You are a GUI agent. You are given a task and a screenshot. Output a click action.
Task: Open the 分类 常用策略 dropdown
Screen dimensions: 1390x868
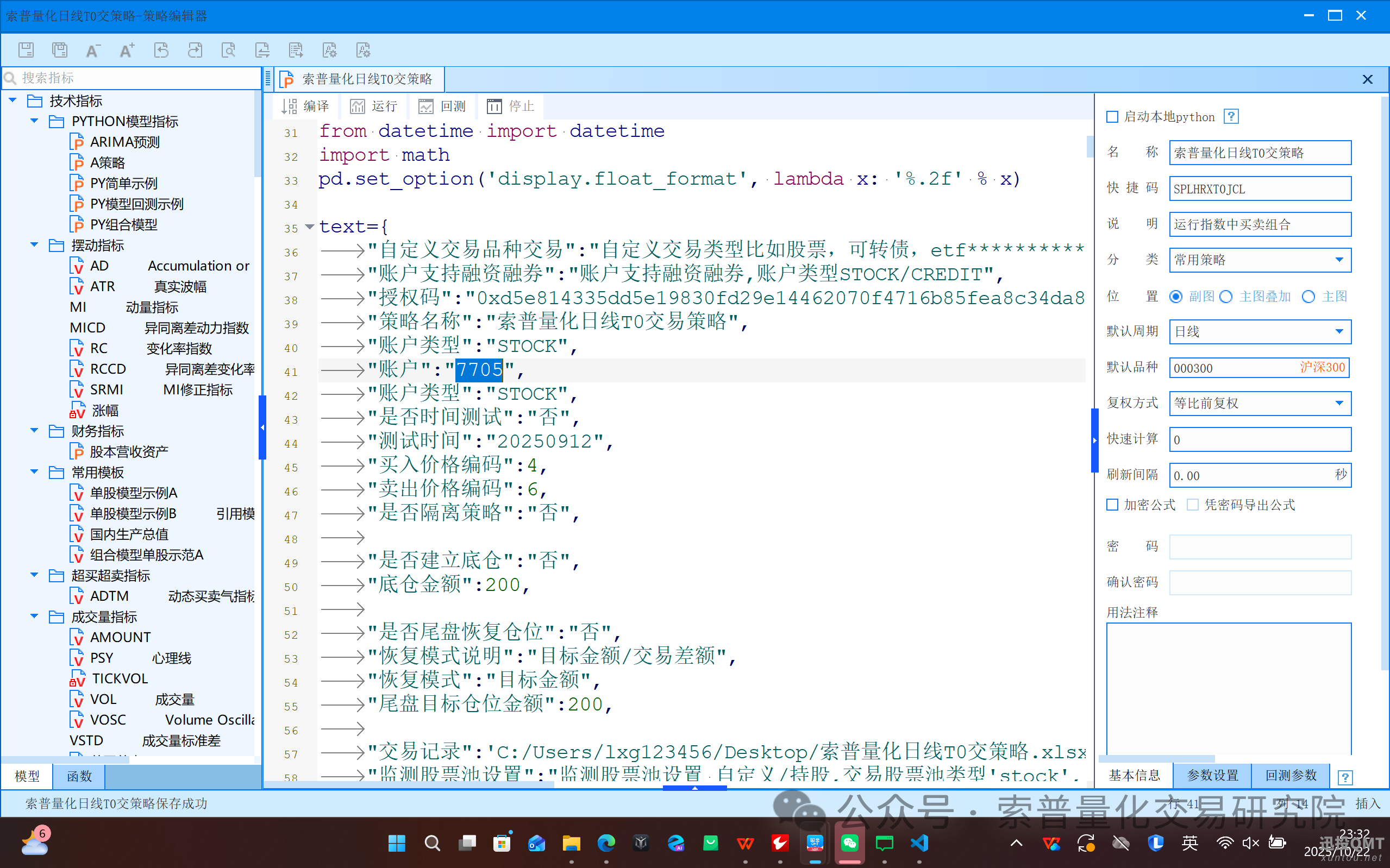pos(1339,260)
